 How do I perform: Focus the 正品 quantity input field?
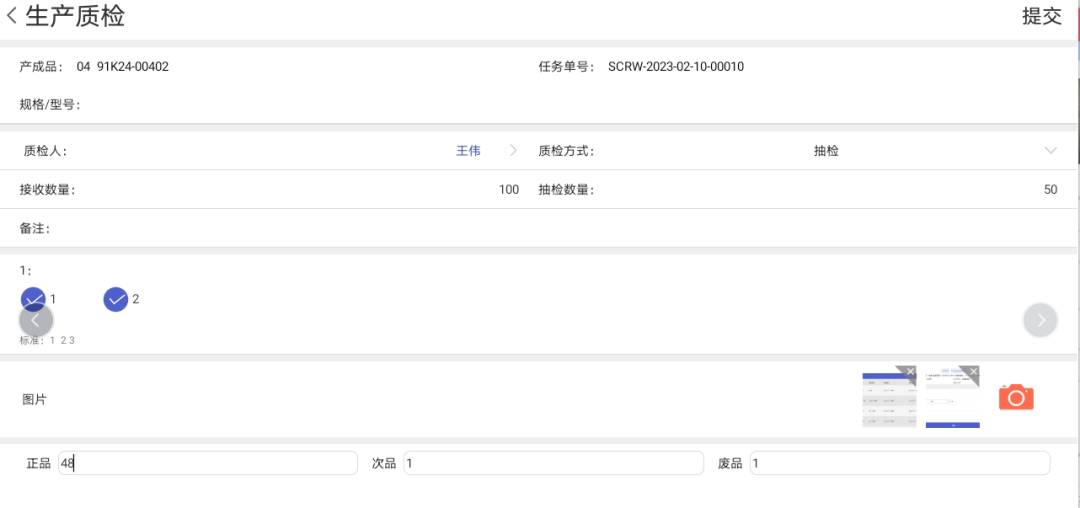tap(208, 463)
